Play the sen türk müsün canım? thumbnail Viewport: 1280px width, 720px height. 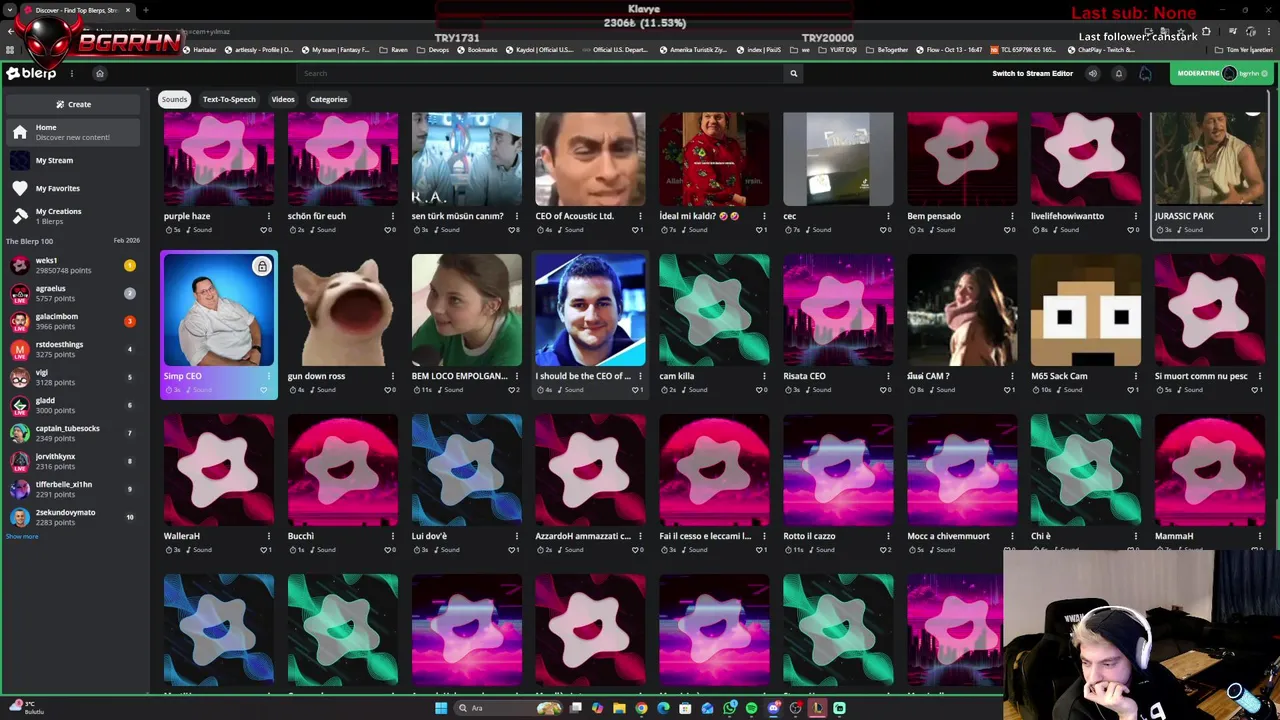(466, 158)
